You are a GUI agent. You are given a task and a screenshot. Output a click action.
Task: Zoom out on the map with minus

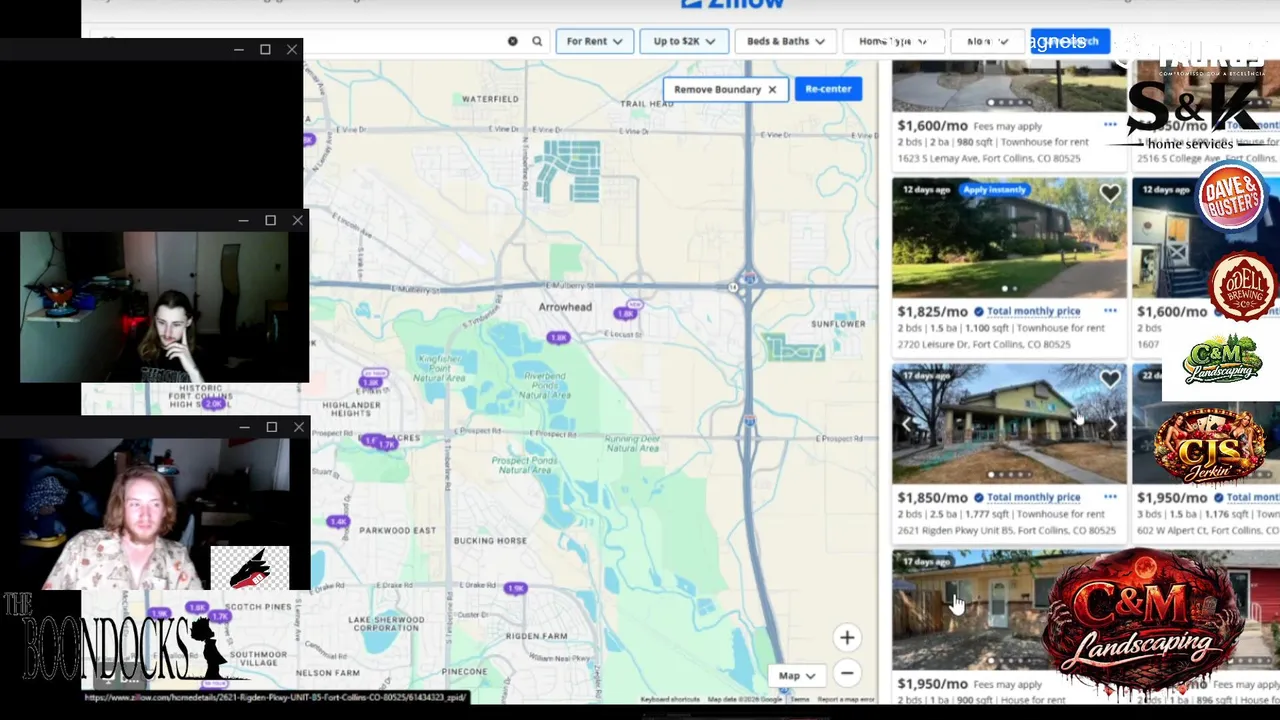click(847, 673)
